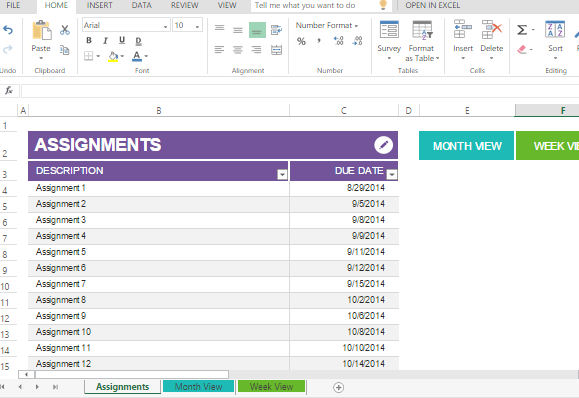Click the Copy icon
Screen dimensions: 579x398
pos(65,49)
